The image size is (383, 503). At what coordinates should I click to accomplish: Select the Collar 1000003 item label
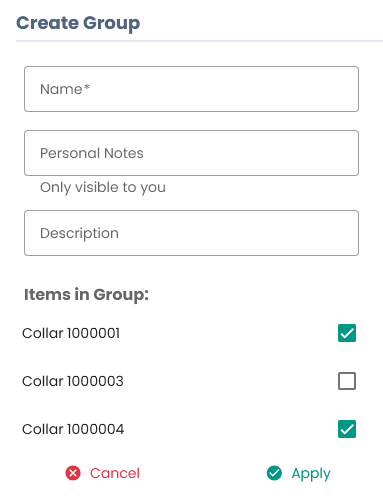[x=73, y=381]
